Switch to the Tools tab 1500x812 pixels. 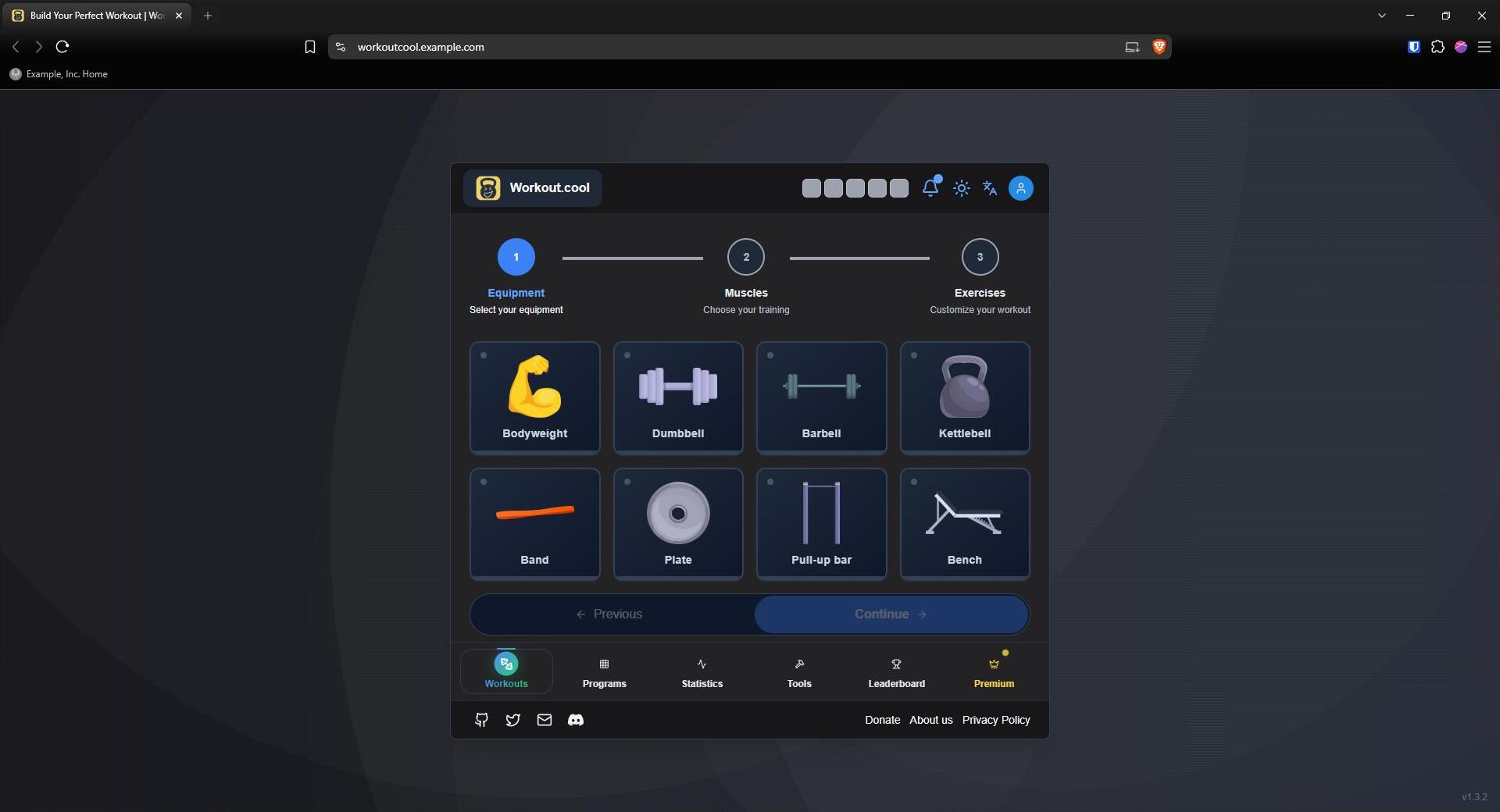799,671
